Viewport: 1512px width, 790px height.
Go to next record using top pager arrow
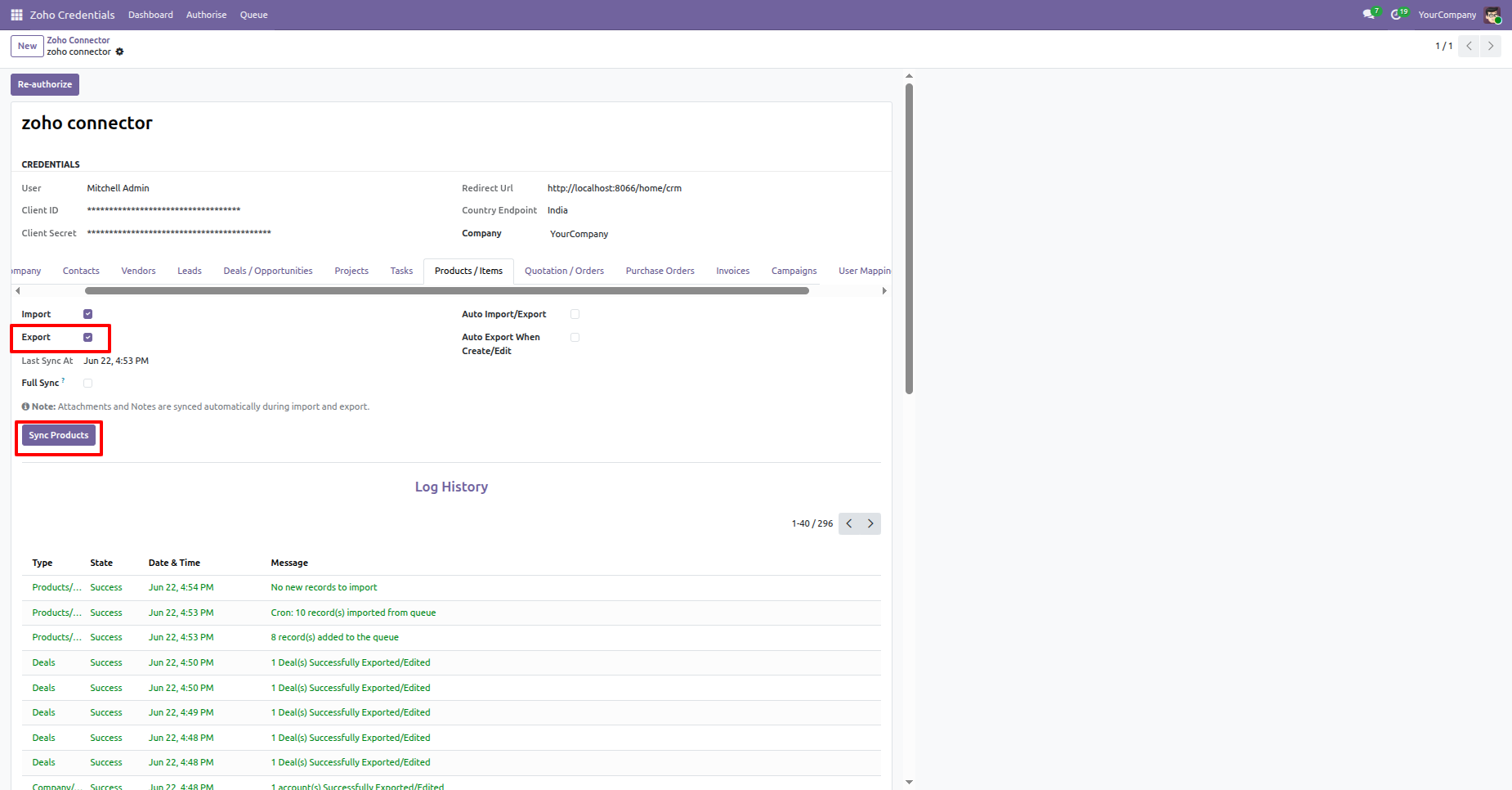coord(1491,46)
